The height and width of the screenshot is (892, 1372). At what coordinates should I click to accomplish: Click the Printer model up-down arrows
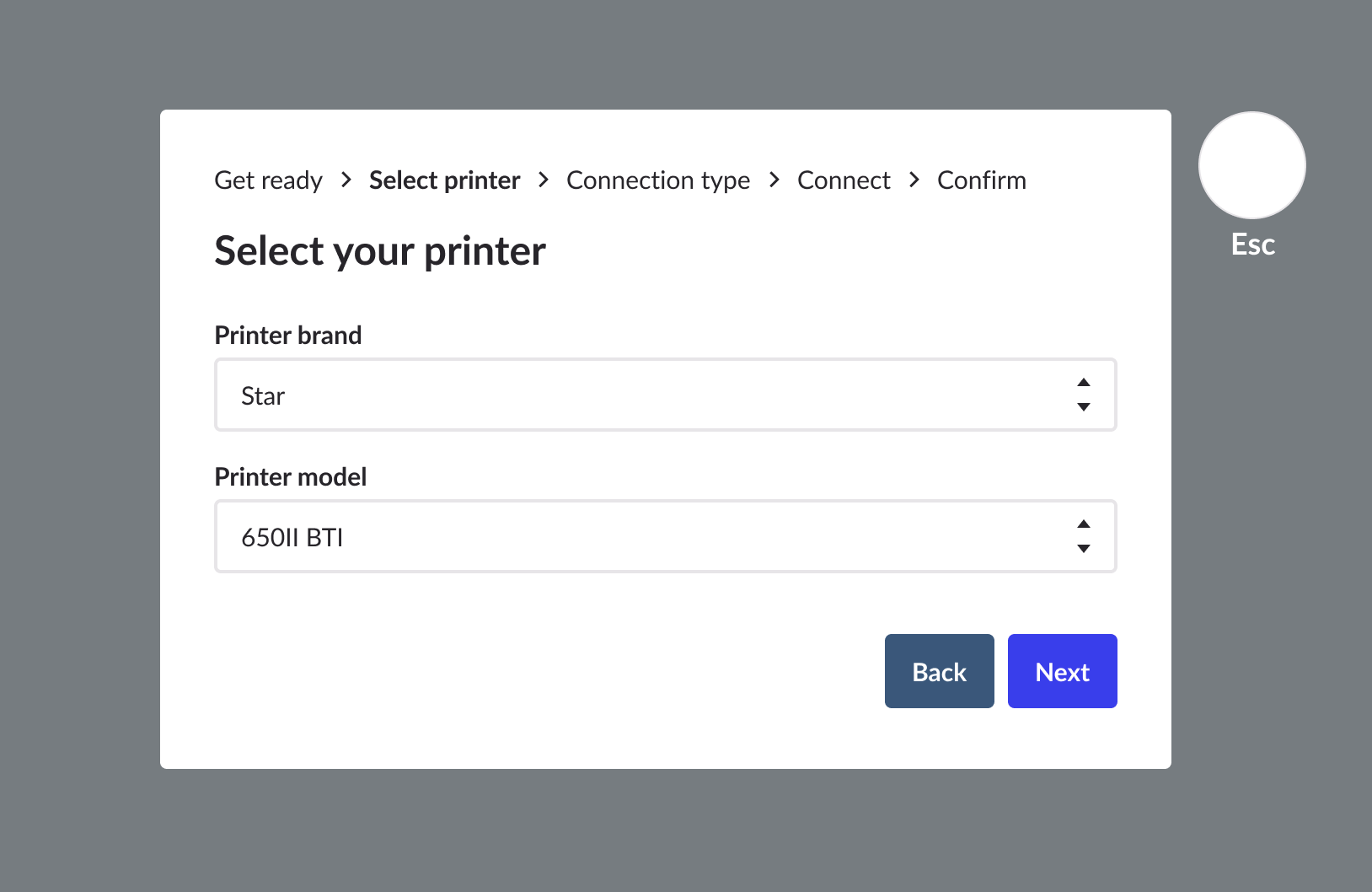pyautogui.click(x=1084, y=536)
